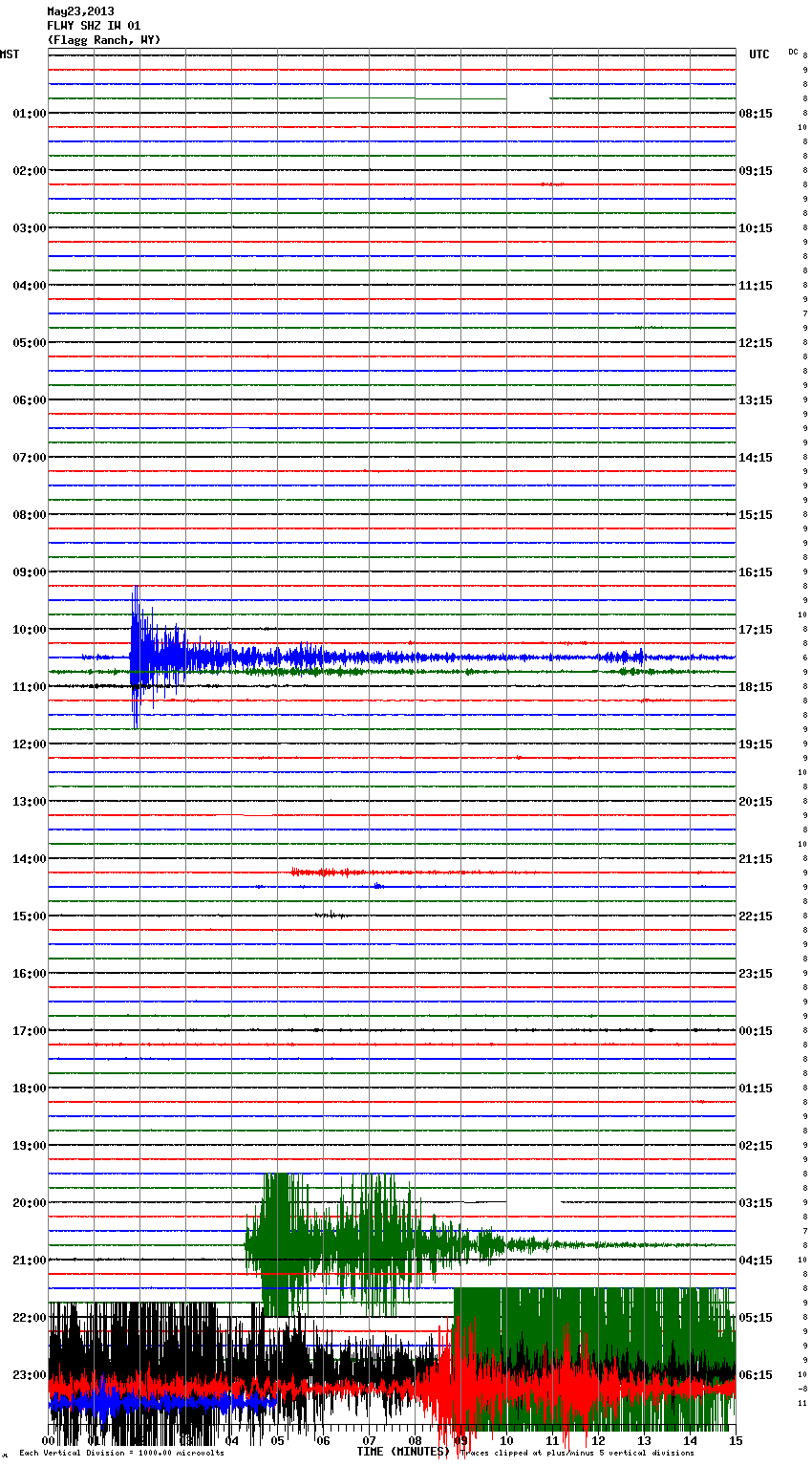Click the 15:15 UTC time label
This screenshot has height=1466, width=812.
756,515
